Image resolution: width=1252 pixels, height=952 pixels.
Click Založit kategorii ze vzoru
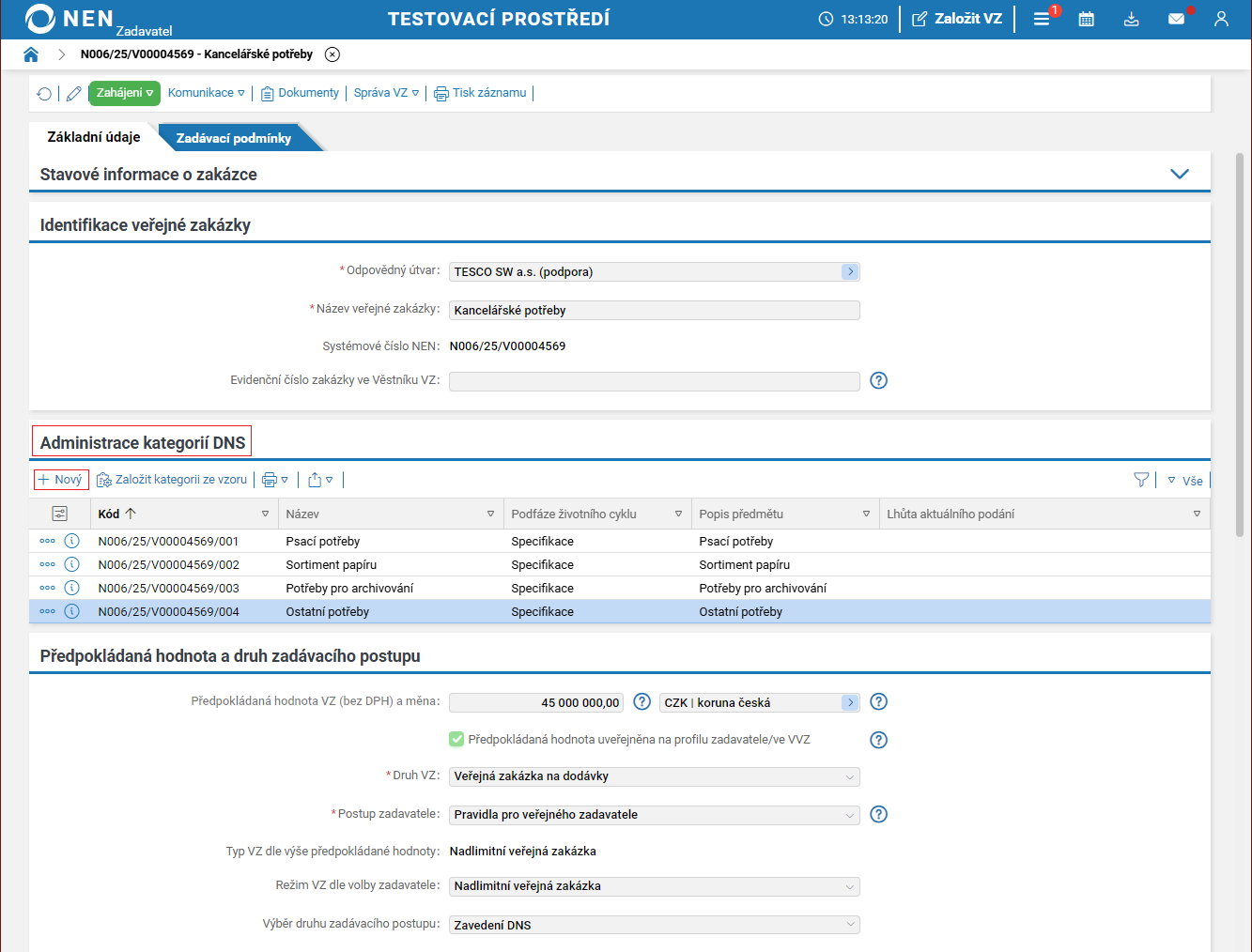pyautogui.click(x=172, y=480)
